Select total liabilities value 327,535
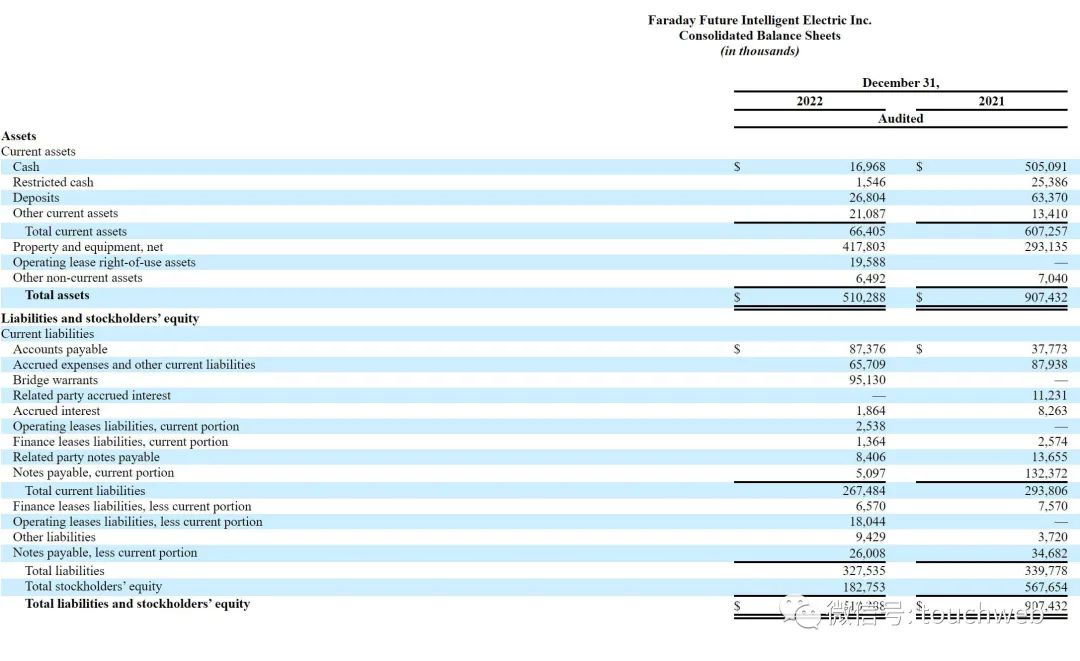Viewport: 1080px width, 661px height. [864, 571]
